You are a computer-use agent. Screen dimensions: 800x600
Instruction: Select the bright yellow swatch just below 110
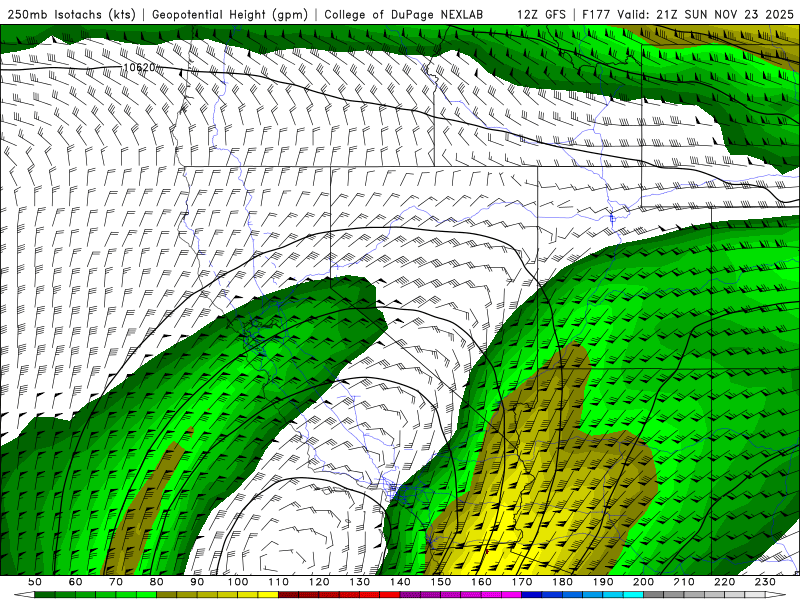268,595
